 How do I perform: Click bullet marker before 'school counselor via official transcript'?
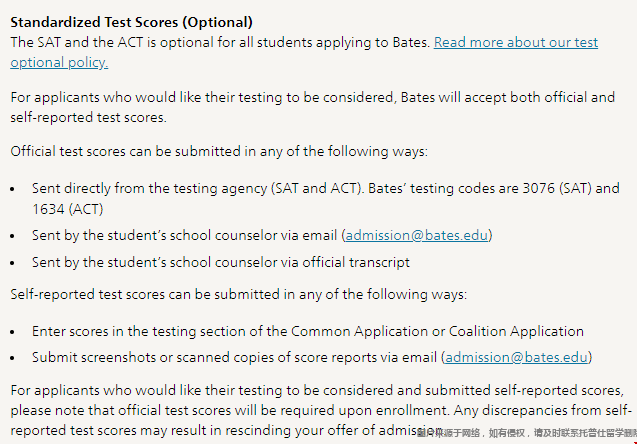click(x=12, y=263)
